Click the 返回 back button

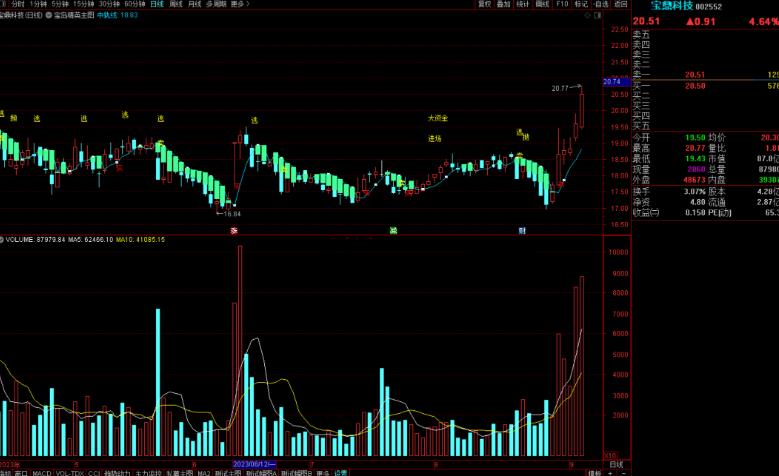point(621,4)
